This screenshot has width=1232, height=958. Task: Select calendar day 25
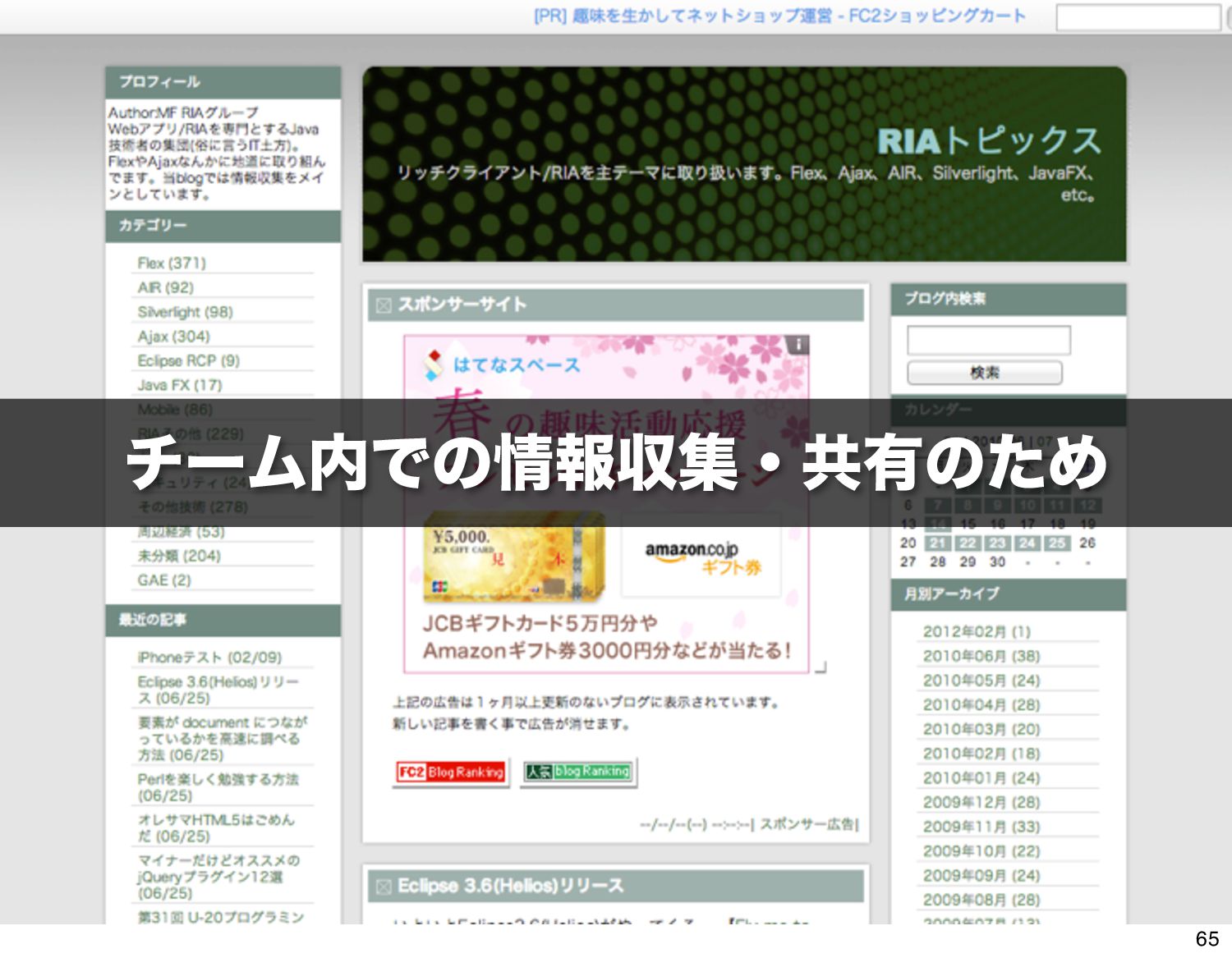pyautogui.click(x=1058, y=543)
